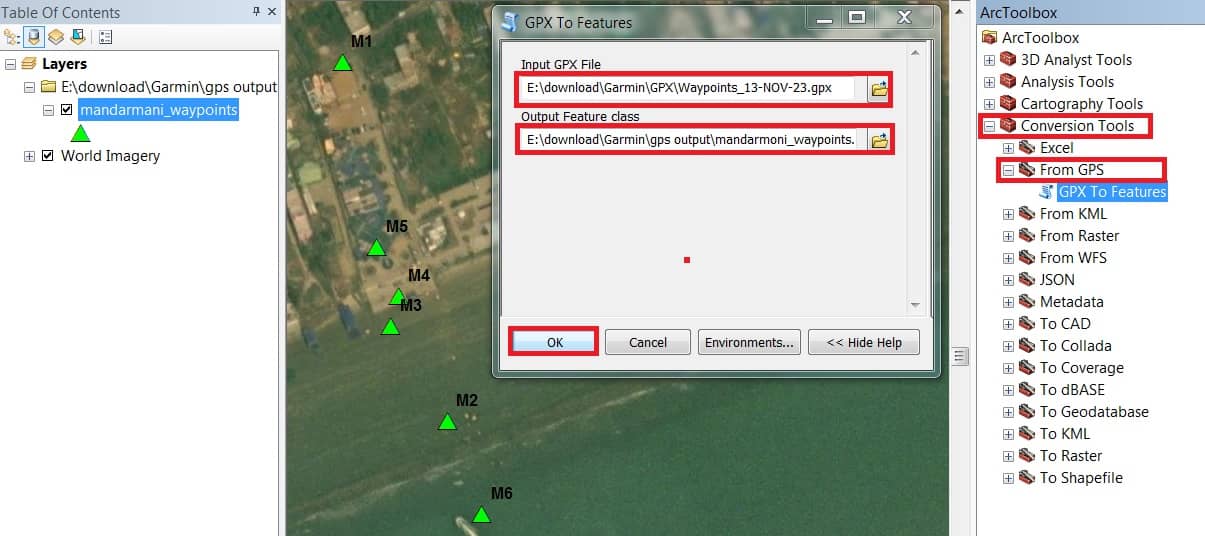Expand Analysis Tools toolbox
The width and height of the screenshot is (1205, 536).
pyautogui.click(x=990, y=82)
